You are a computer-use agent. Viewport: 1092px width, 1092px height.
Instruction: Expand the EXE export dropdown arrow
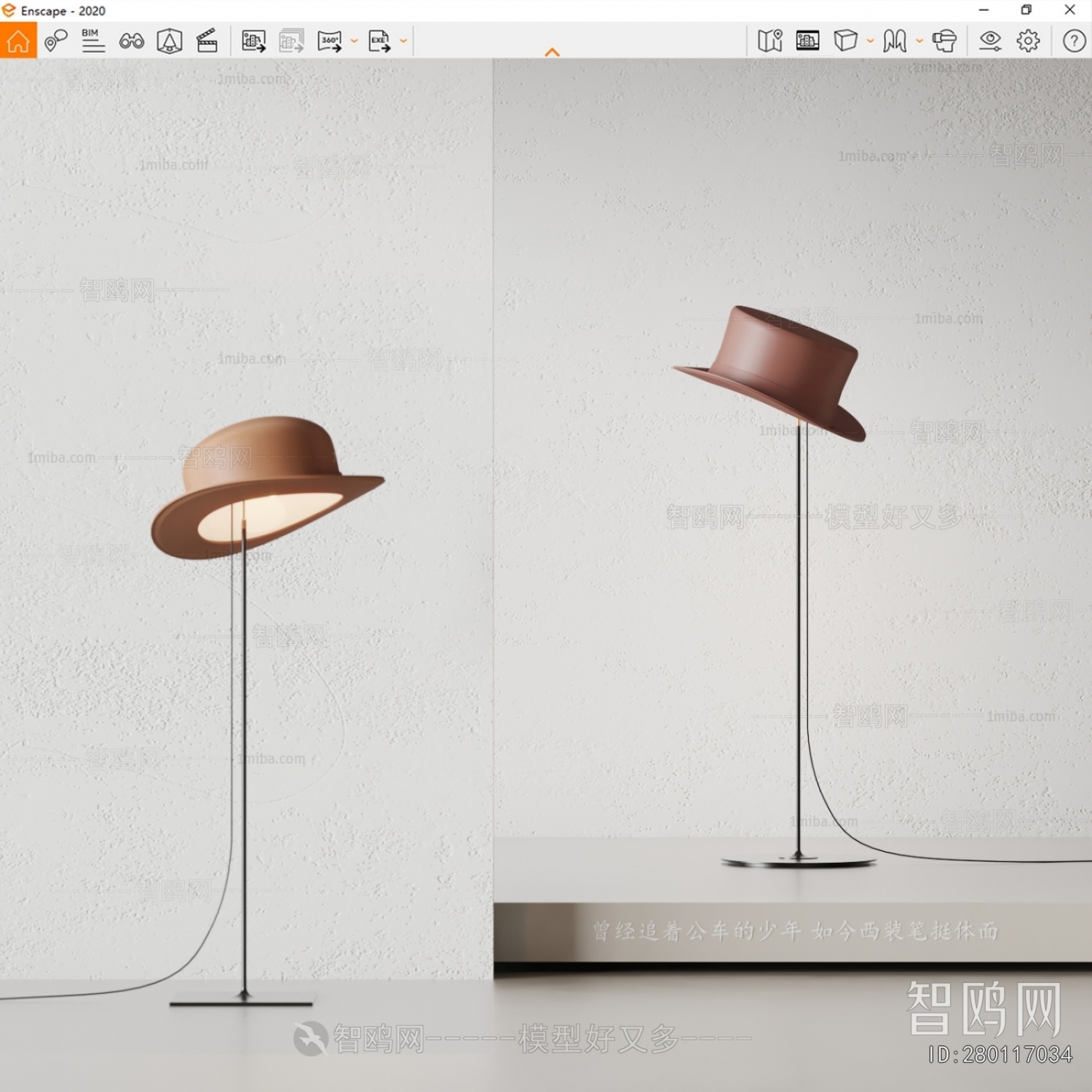(403, 41)
